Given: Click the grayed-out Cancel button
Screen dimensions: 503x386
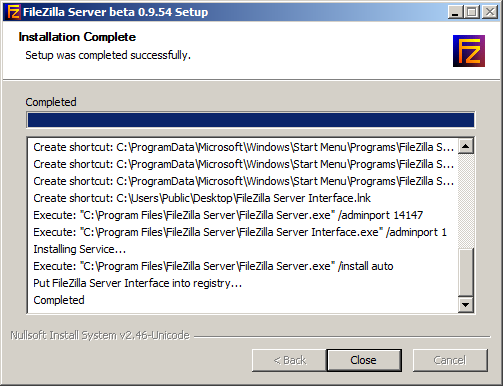Looking at the screenshot, I should pyautogui.click(x=450, y=360).
